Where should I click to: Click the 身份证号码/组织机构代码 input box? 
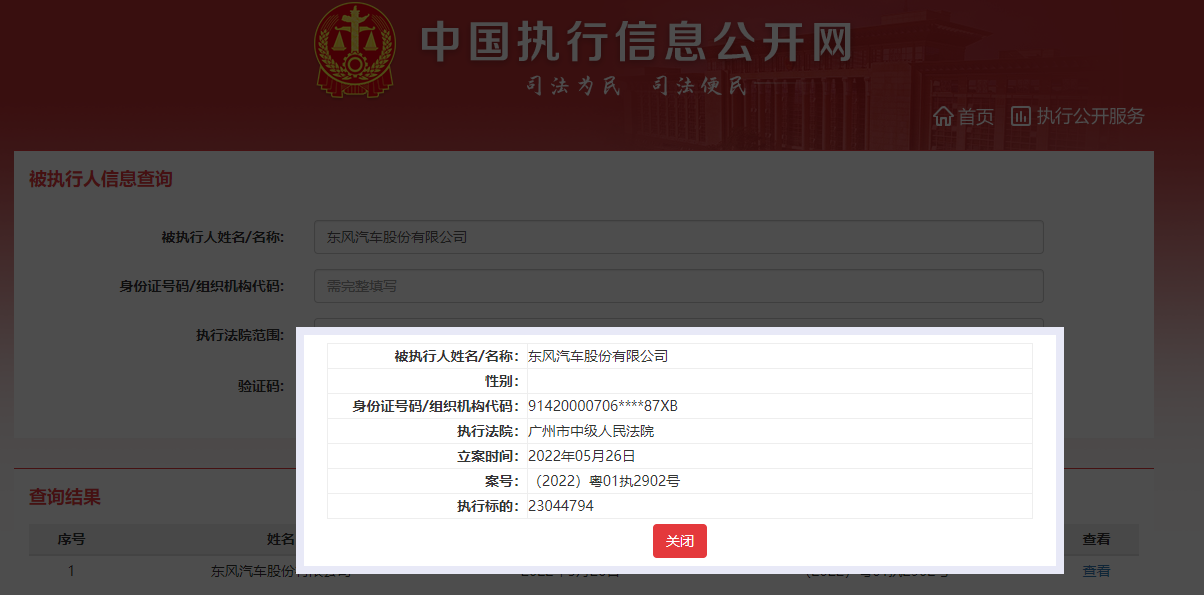[x=679, y=285]
